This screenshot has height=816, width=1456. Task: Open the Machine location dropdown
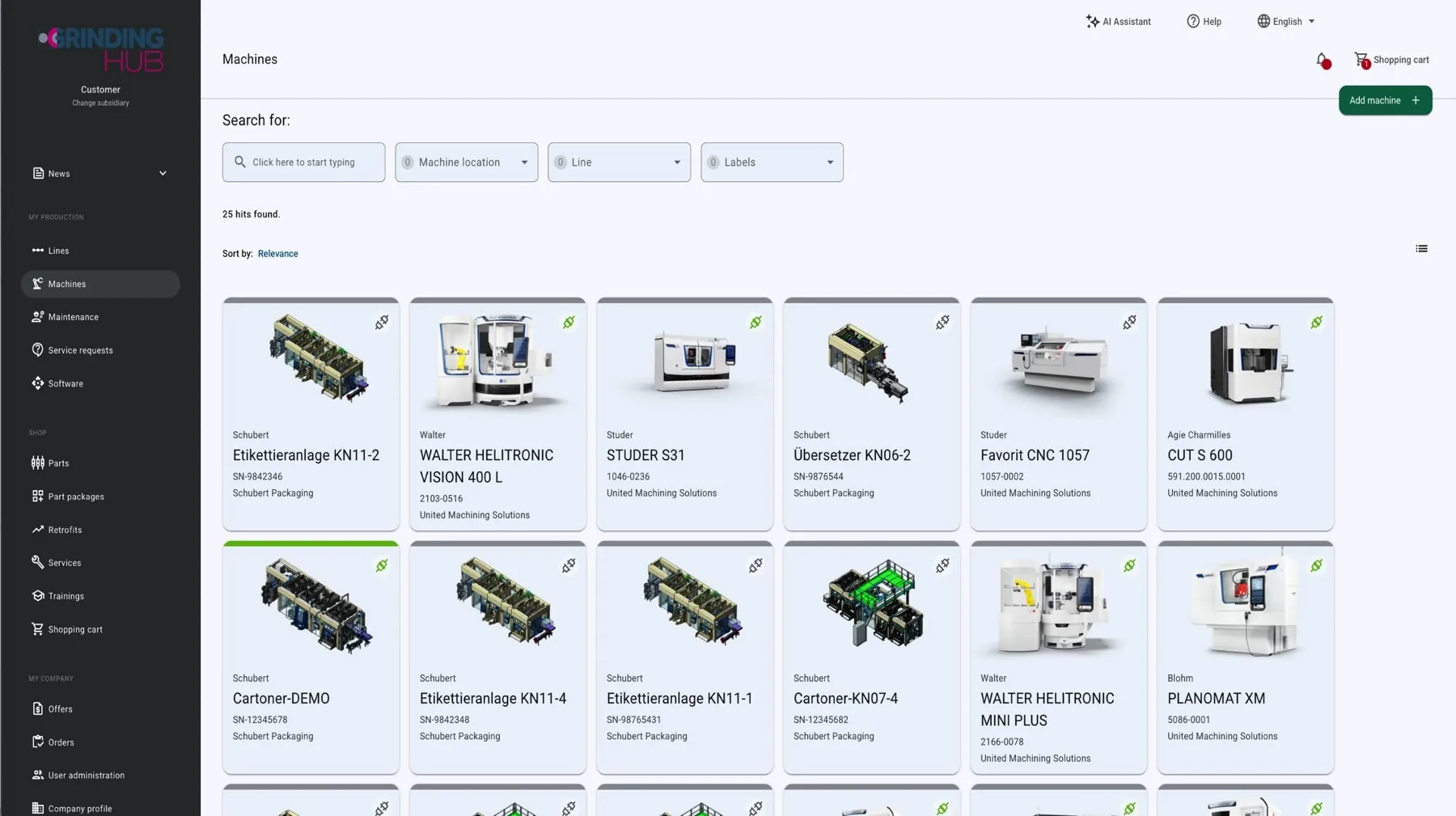[466, 163]
